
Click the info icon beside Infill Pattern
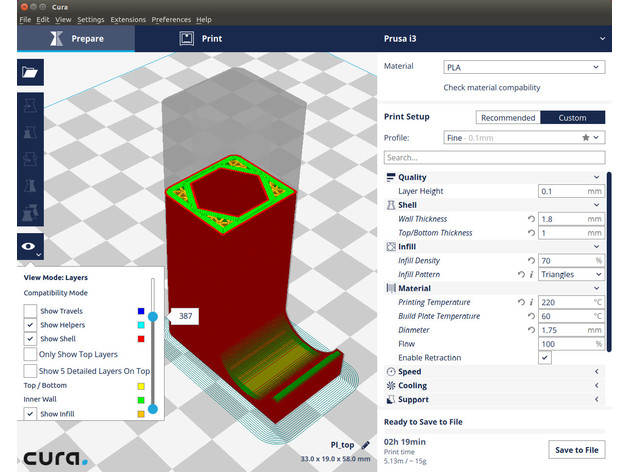531,274
